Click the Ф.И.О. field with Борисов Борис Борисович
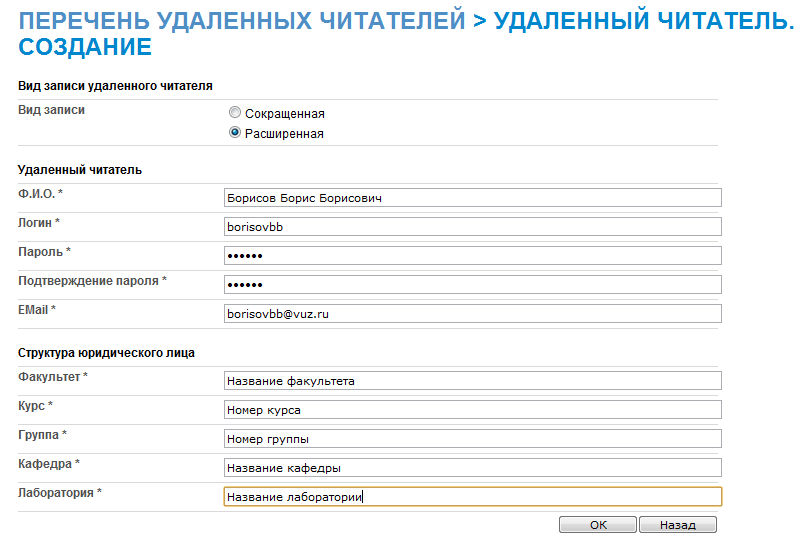 (x=473, y=198)
